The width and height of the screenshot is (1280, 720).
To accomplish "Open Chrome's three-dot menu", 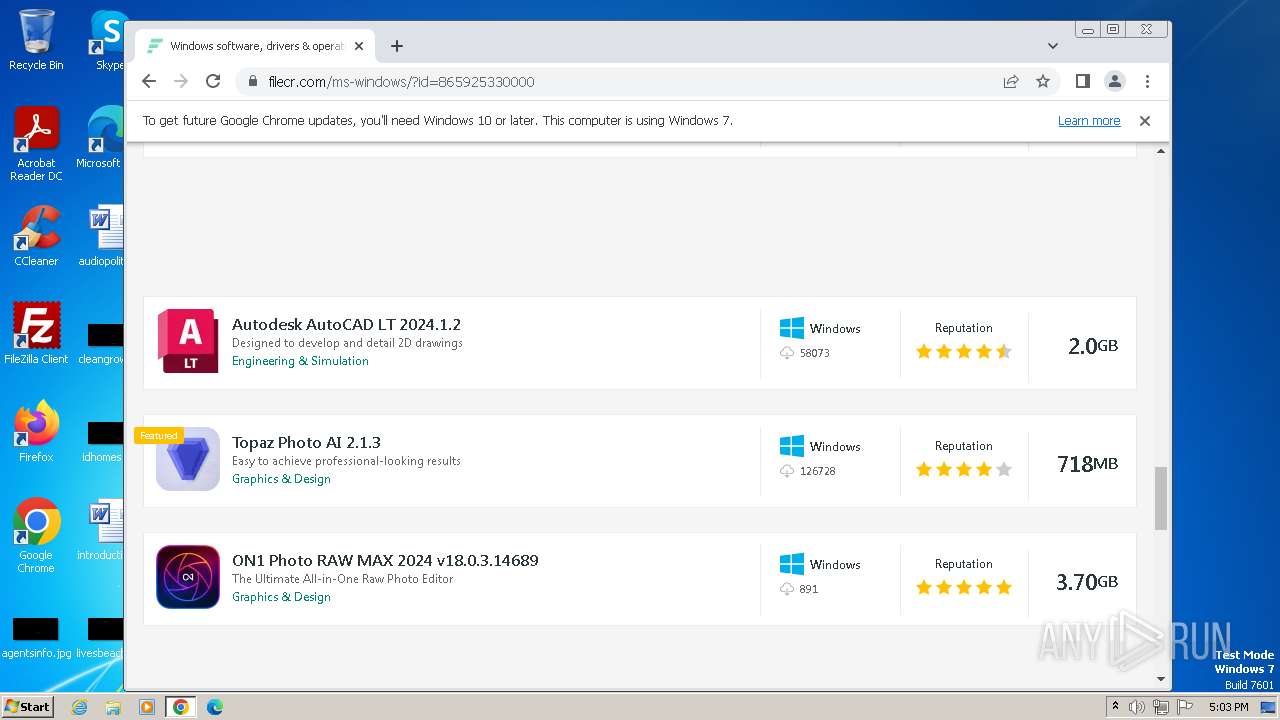I will pos(1147,82).
